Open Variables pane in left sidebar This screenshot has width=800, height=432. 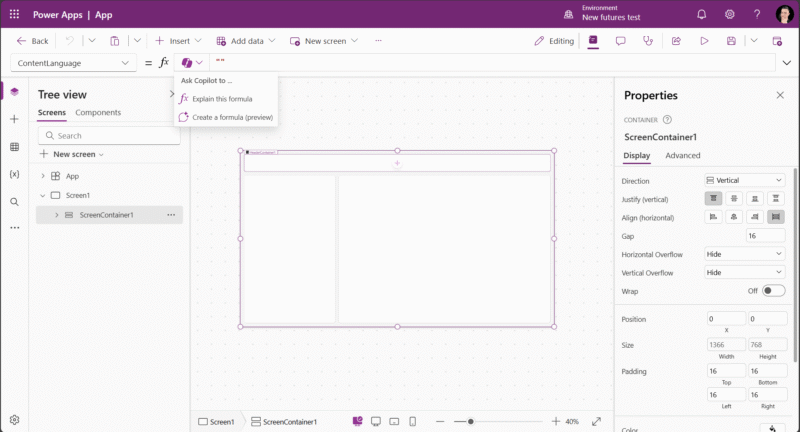coord(14,174)
